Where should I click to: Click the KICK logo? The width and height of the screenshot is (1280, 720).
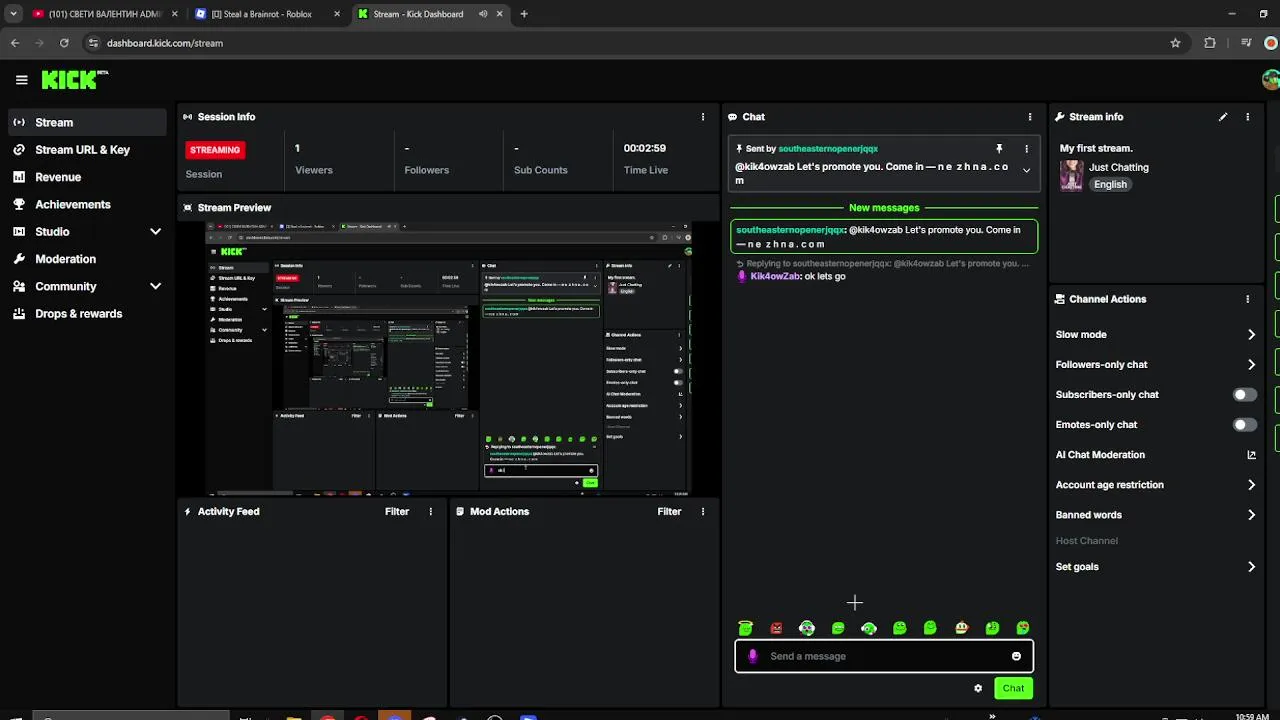(74, 80)
